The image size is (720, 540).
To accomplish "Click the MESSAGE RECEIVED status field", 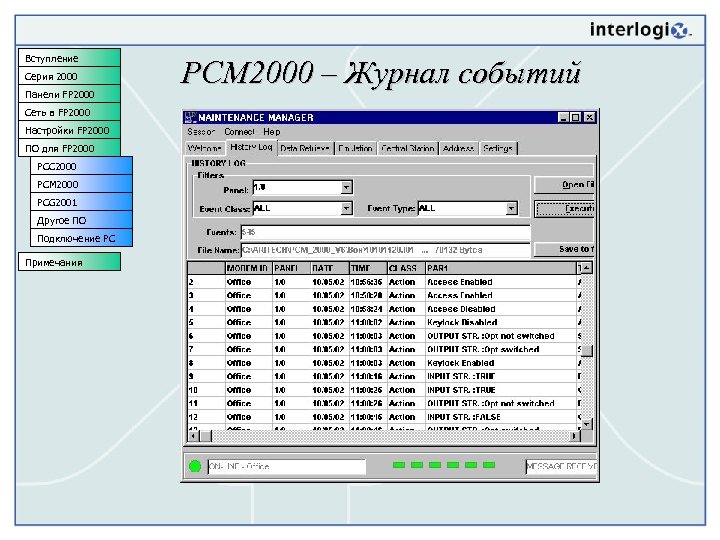I will pyautogui.click(x=561, y=467).
